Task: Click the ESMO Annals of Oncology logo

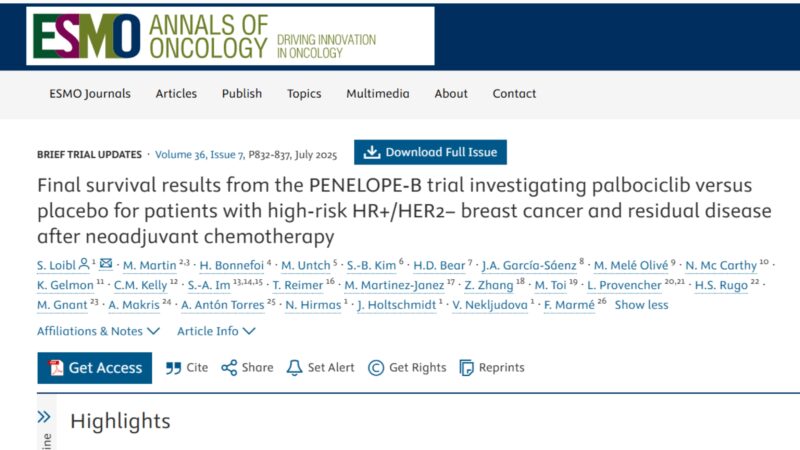Action: (230, 36)
